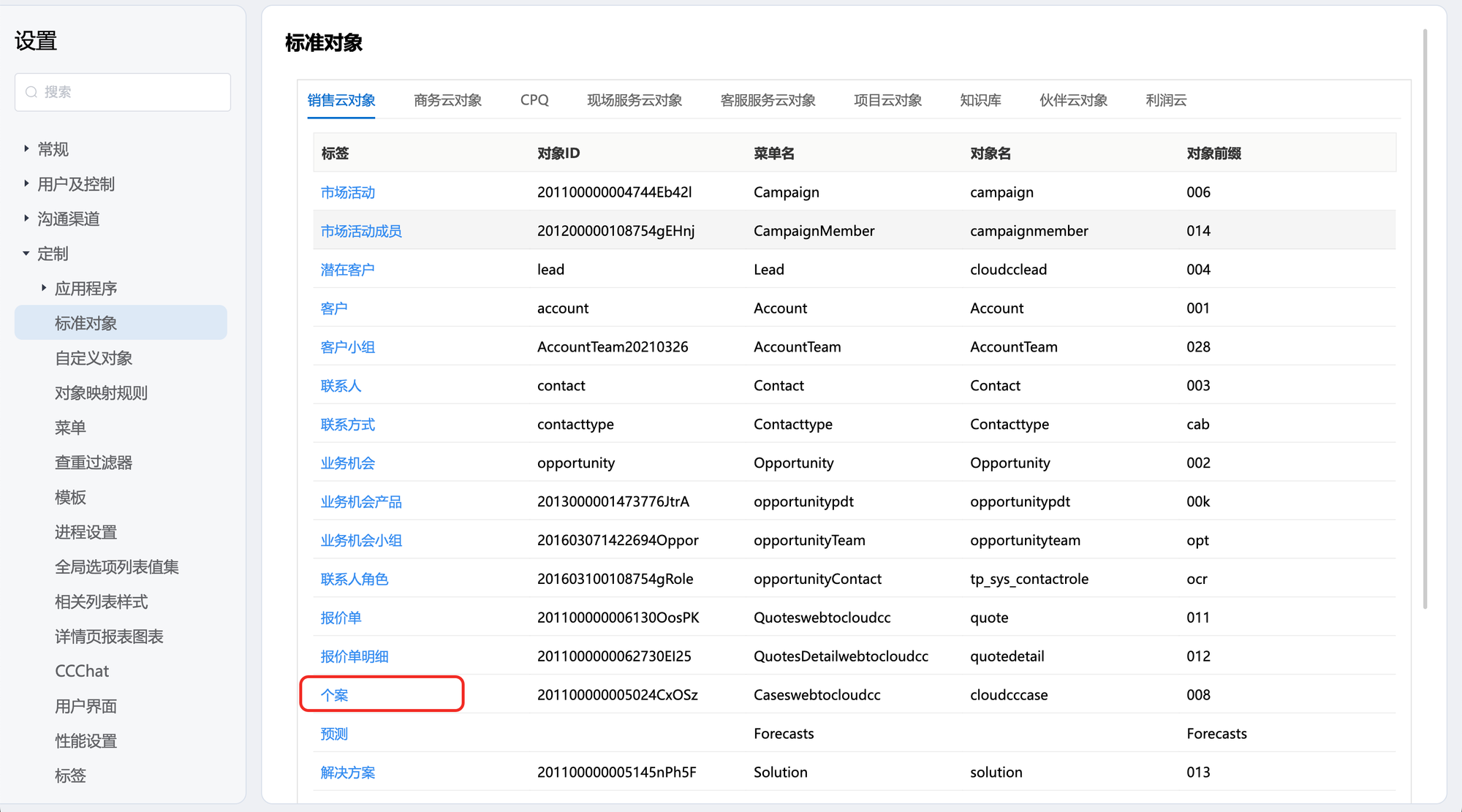Open the 报价单明细 object link
The width and height of the screenshot is (1462, 812).
point(355,656)
